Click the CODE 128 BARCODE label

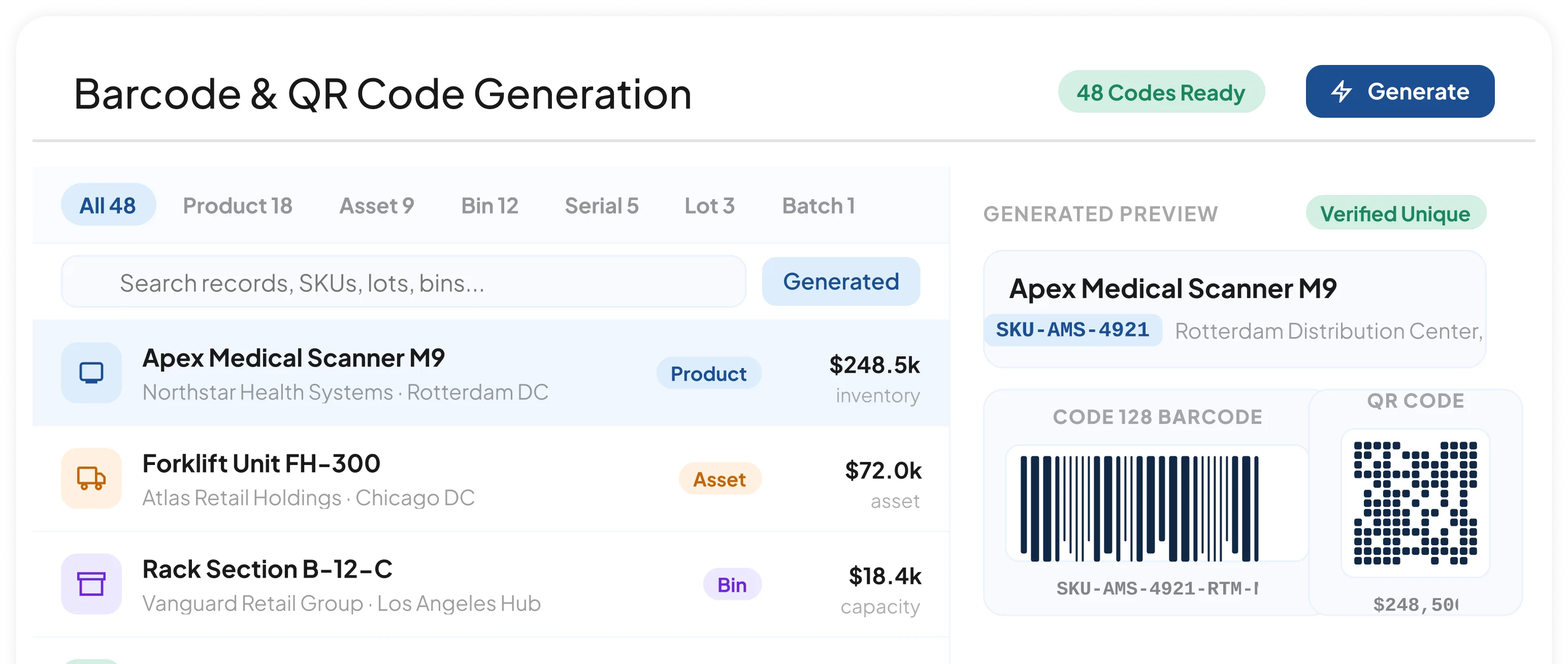click(x=1157, y=416)
